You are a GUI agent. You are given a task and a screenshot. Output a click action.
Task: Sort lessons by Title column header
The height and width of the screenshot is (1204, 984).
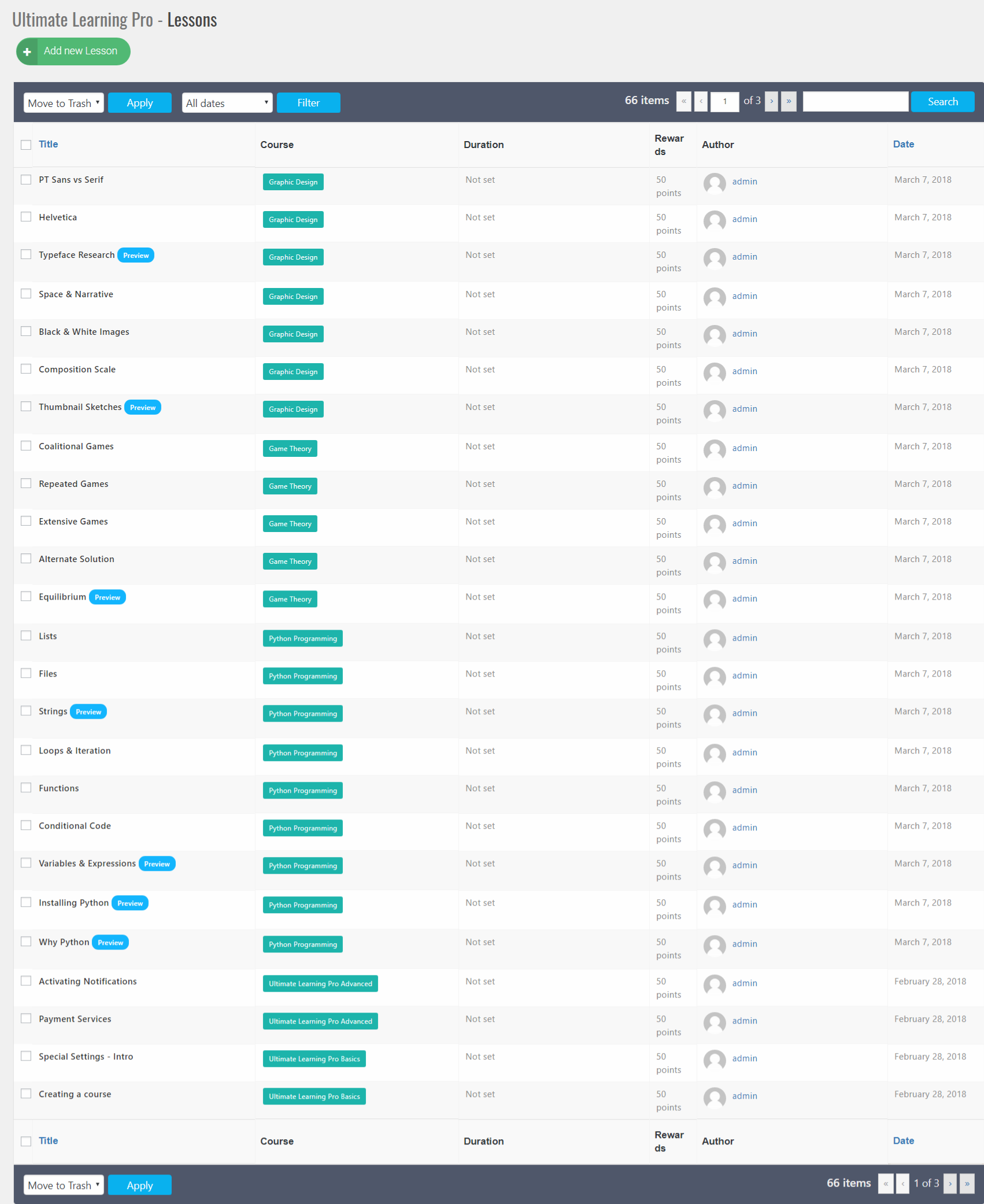[x=49, y=145]
